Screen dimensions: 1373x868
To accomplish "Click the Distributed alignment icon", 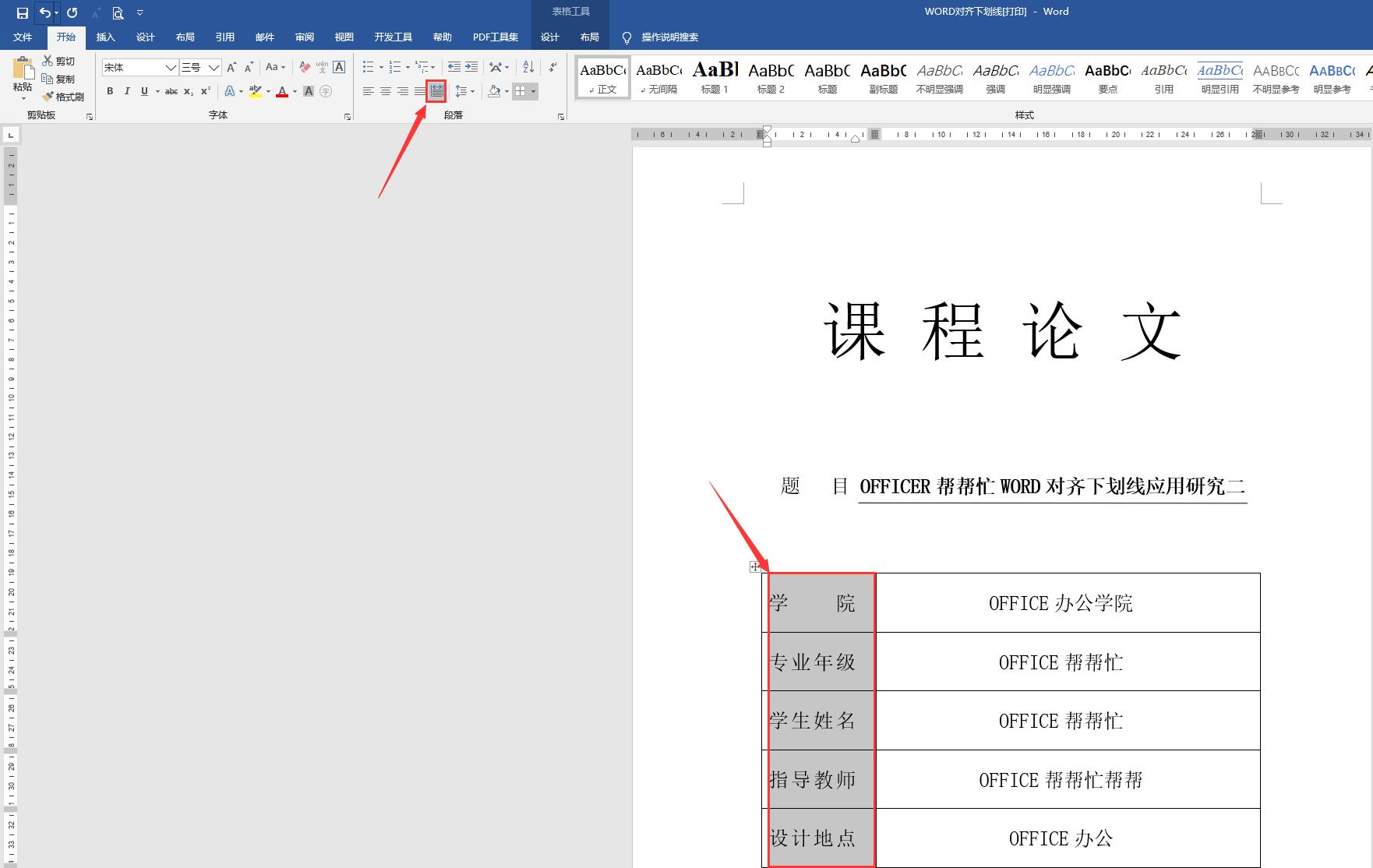I will tap(436, 91).
